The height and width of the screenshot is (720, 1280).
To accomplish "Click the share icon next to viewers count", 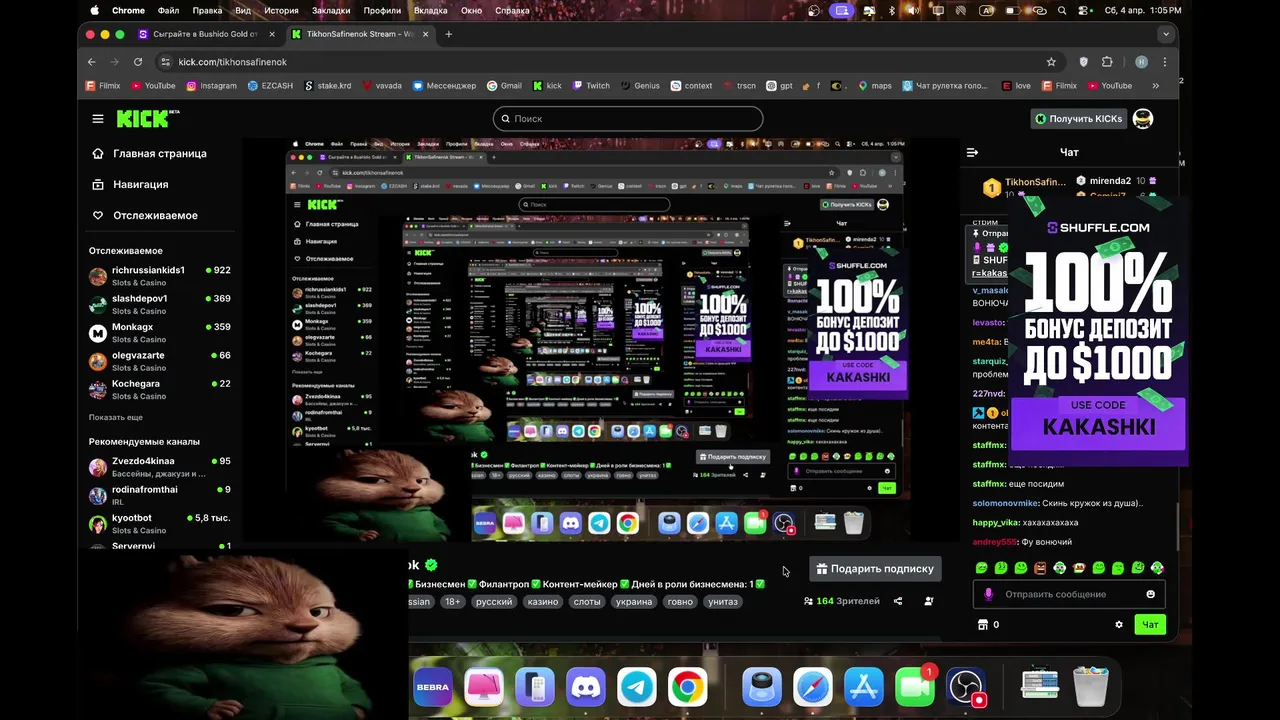I will tap(898, 601).
